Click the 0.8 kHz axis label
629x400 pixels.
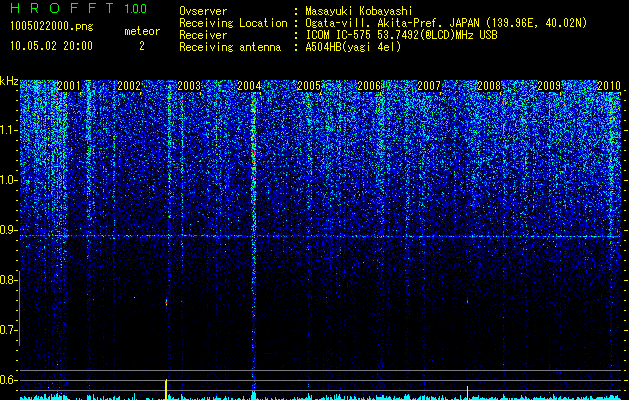tap(8, 280)
